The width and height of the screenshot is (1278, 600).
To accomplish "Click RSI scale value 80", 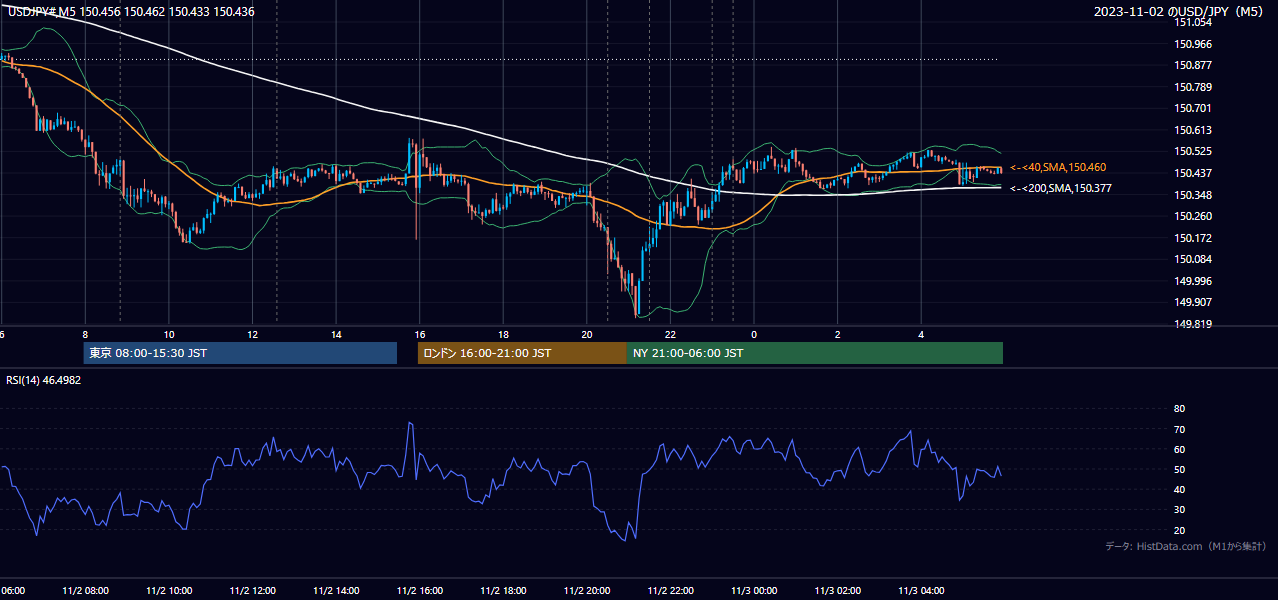I will 1179,409.
